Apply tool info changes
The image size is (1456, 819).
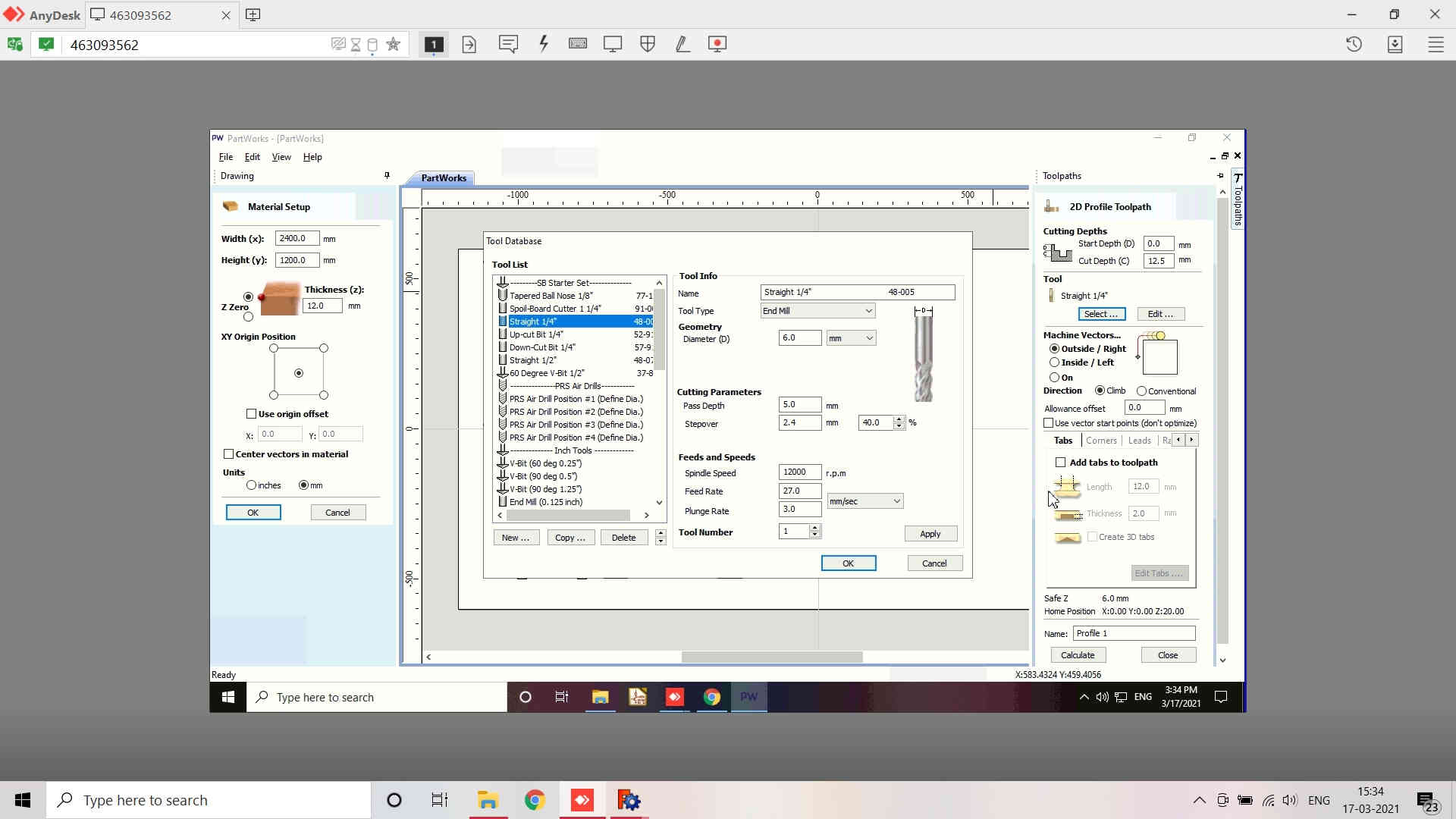pos(930,534)
